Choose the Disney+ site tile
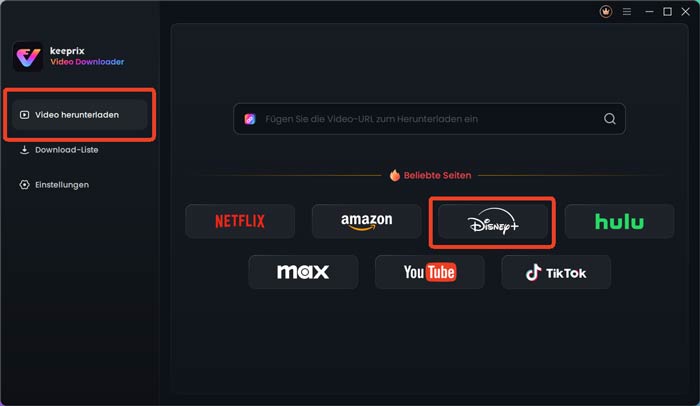This screenshot has width=700, height=406. 493,221
